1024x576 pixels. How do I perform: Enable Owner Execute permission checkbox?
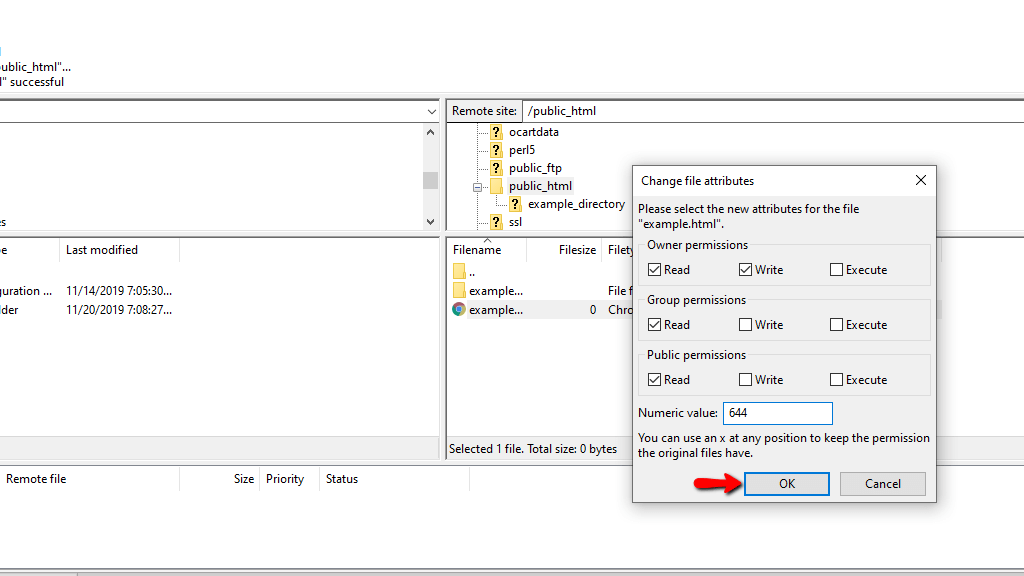tap(836, 270)
